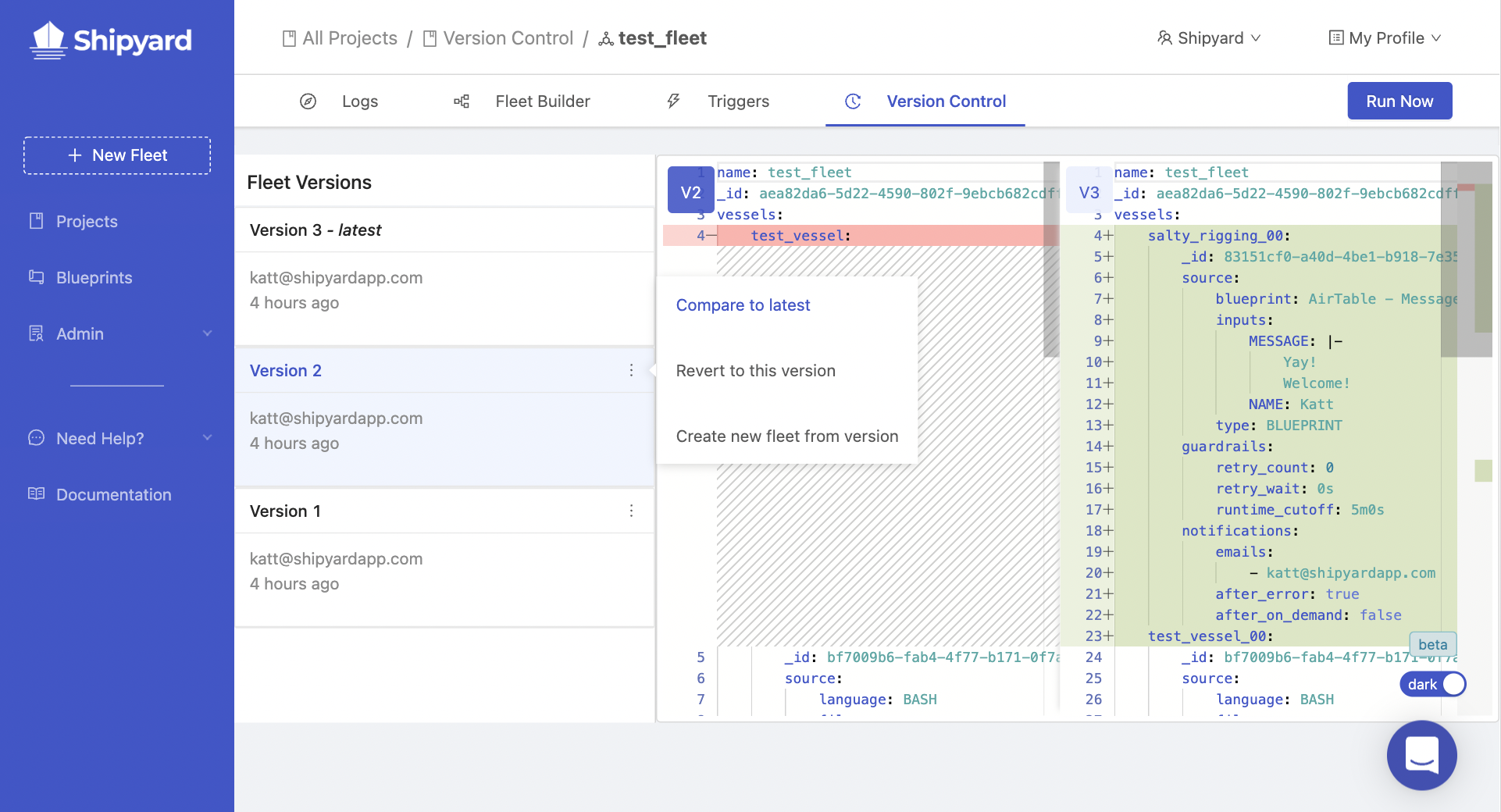Screen dimensions: 1501x812
Task: Click the Projects sidebar icon
Action: point(36,221)
